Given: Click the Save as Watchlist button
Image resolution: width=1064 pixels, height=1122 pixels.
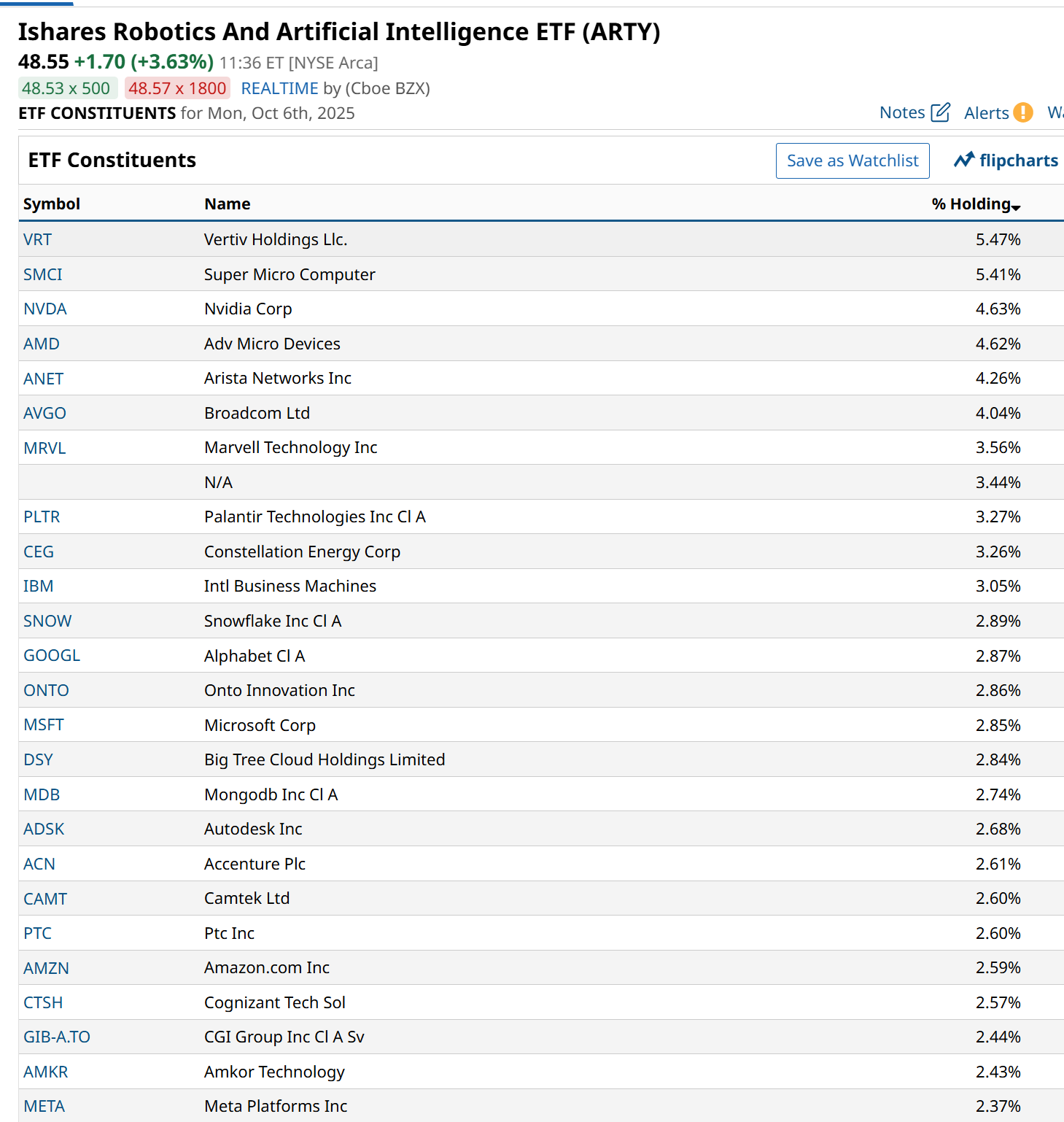Looking at the screenshot, I should tap(852, 160).
